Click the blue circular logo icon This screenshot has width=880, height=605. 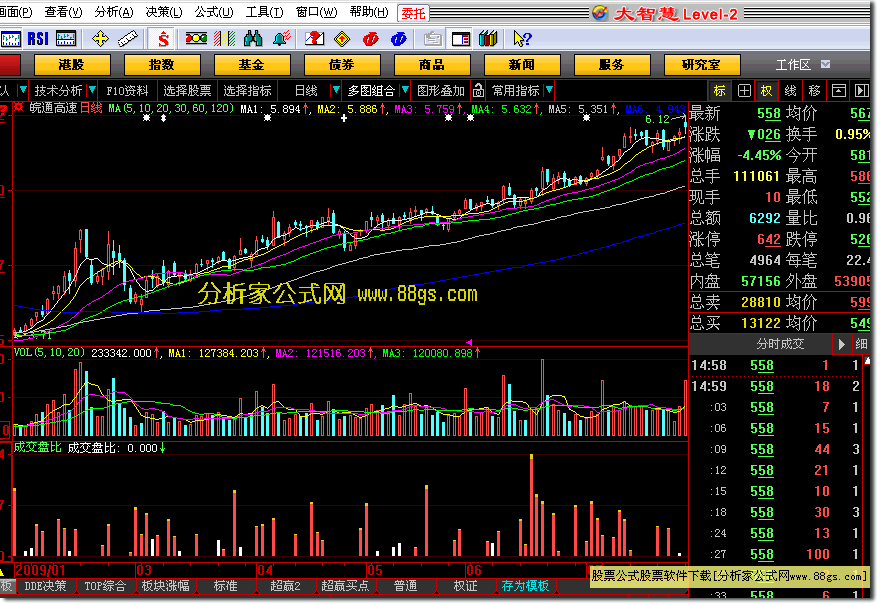(398, 39)
